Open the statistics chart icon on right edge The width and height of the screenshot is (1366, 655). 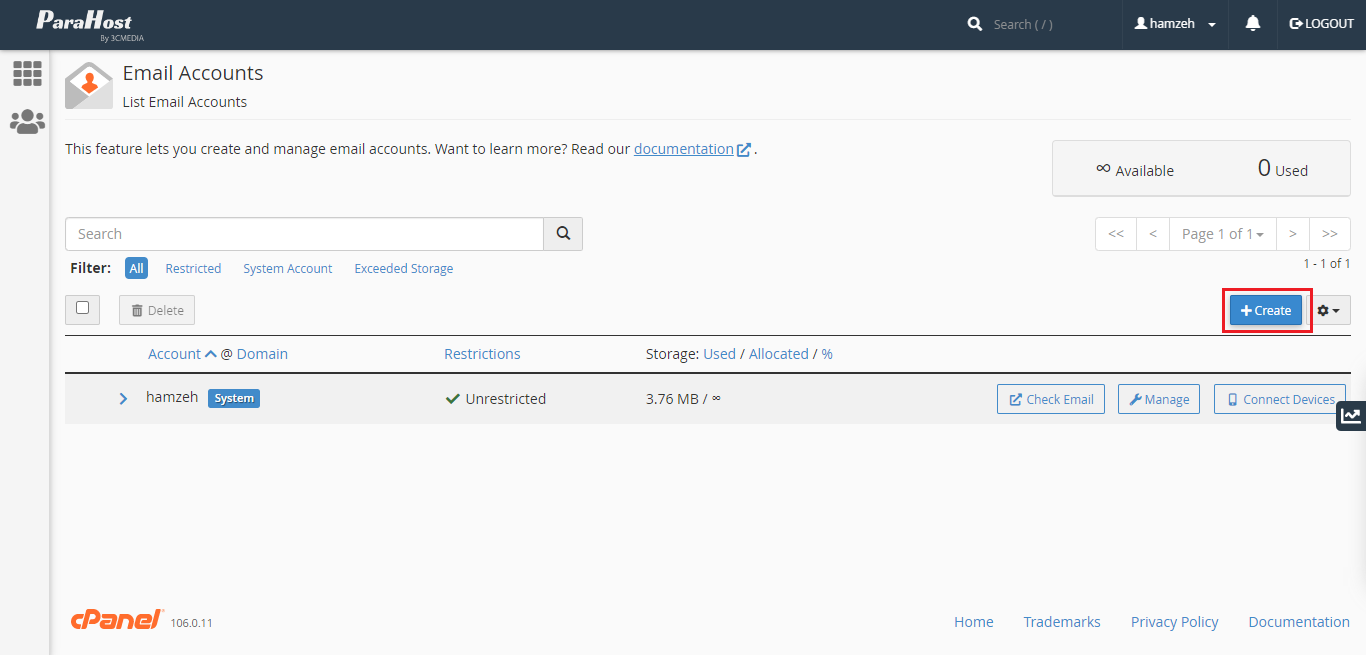coord(1351,416)
